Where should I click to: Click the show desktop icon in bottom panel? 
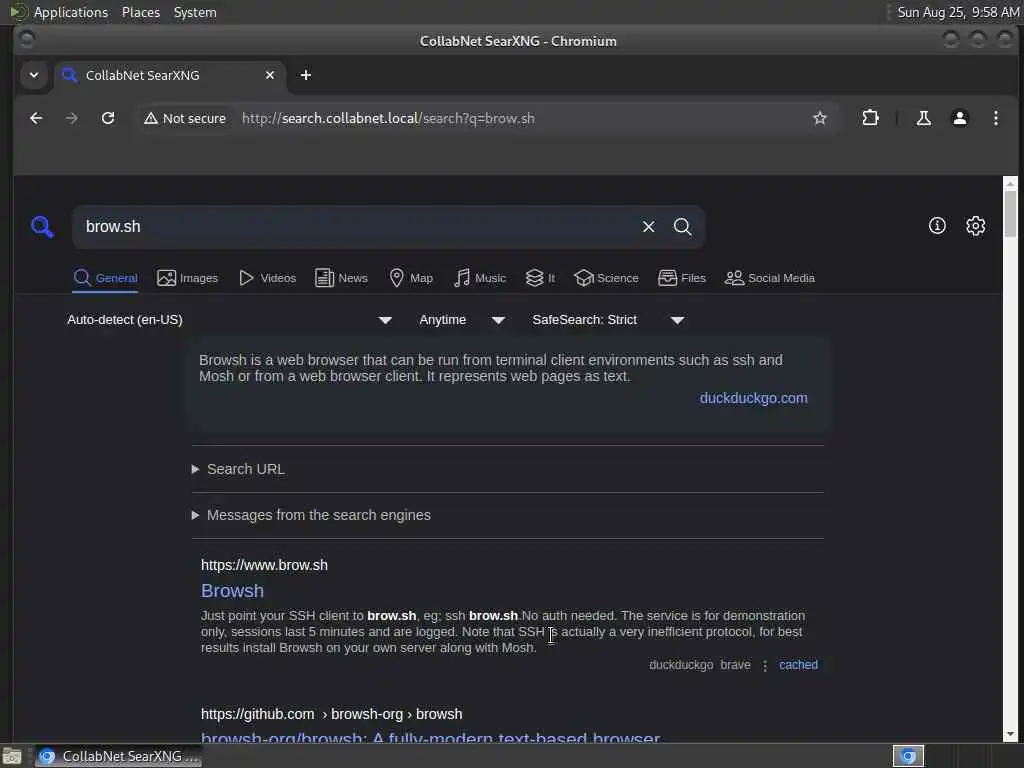click(12, 756)
